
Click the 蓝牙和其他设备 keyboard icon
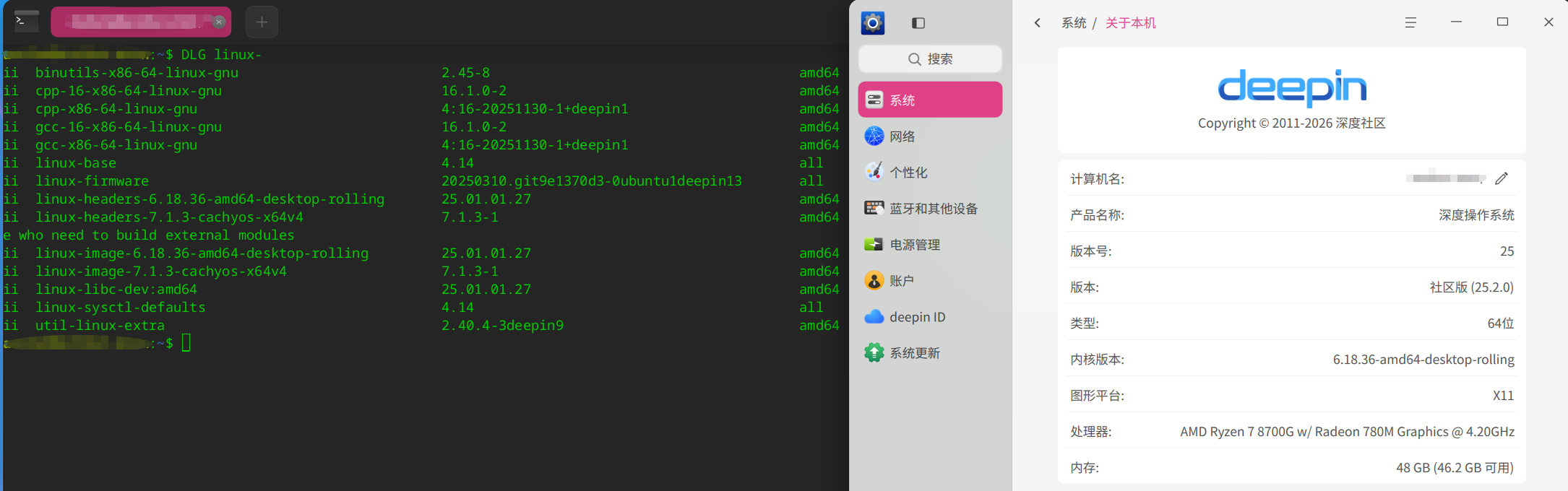pos(874,208)
